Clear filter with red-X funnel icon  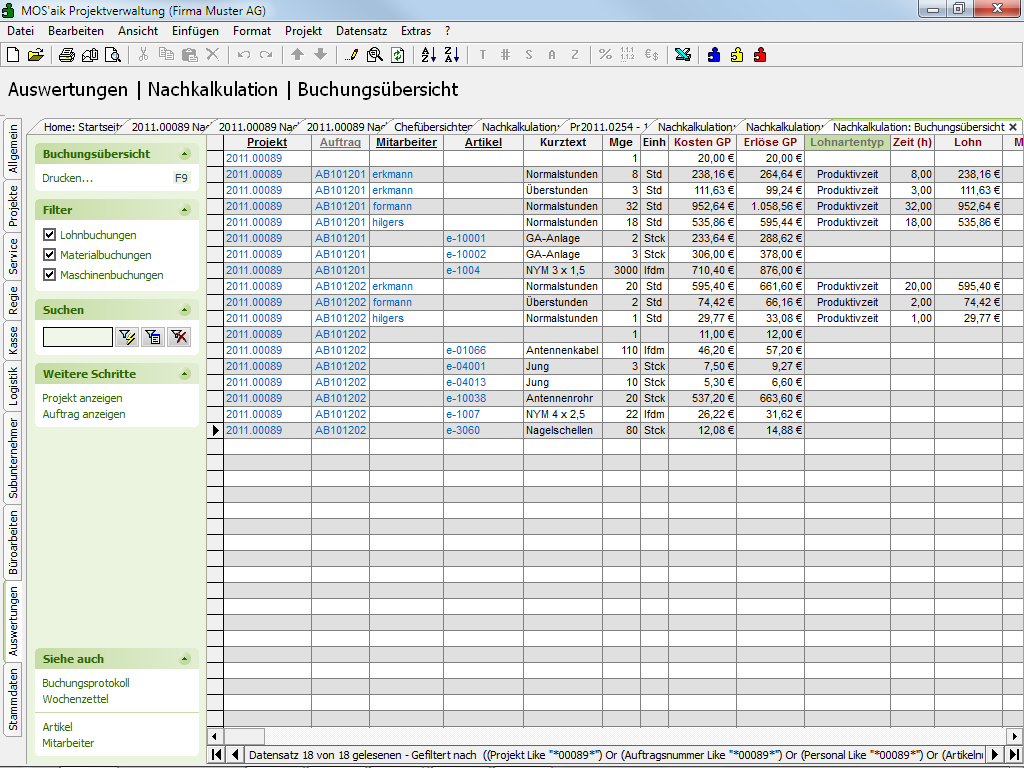coord(179,337)
